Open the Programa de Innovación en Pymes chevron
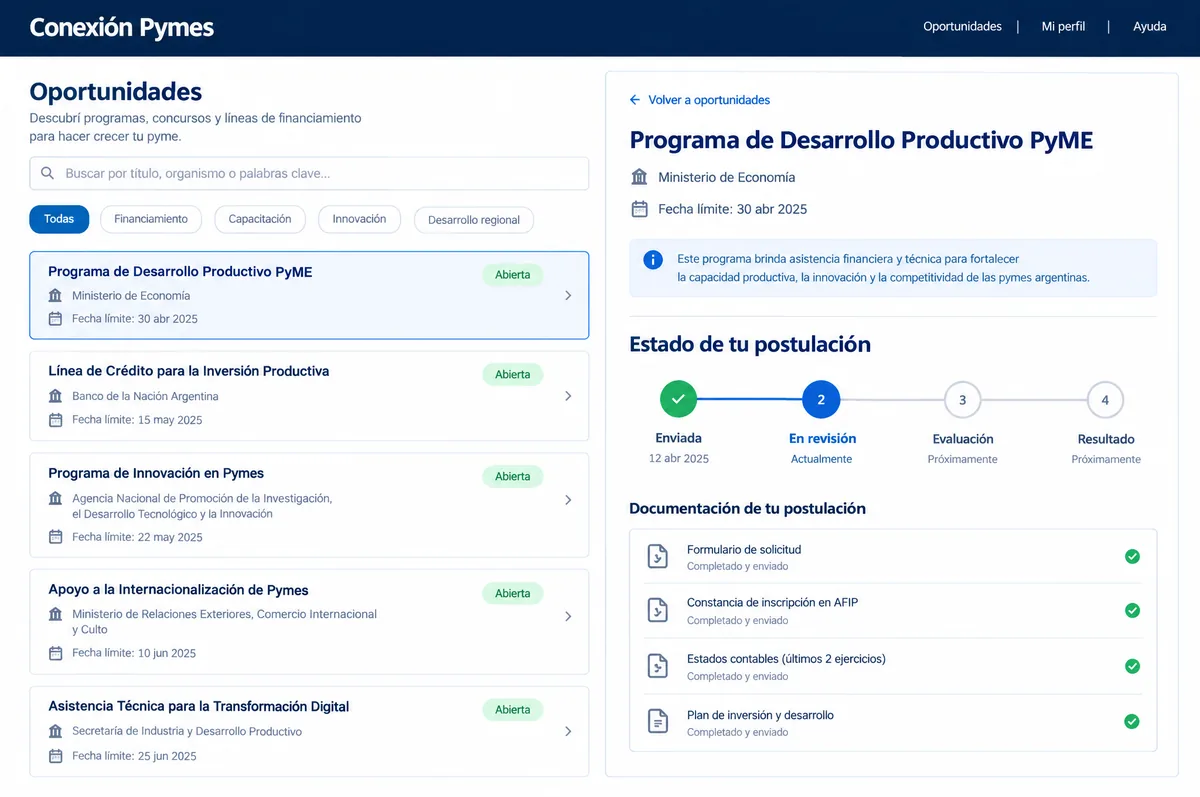 [568, 500]
